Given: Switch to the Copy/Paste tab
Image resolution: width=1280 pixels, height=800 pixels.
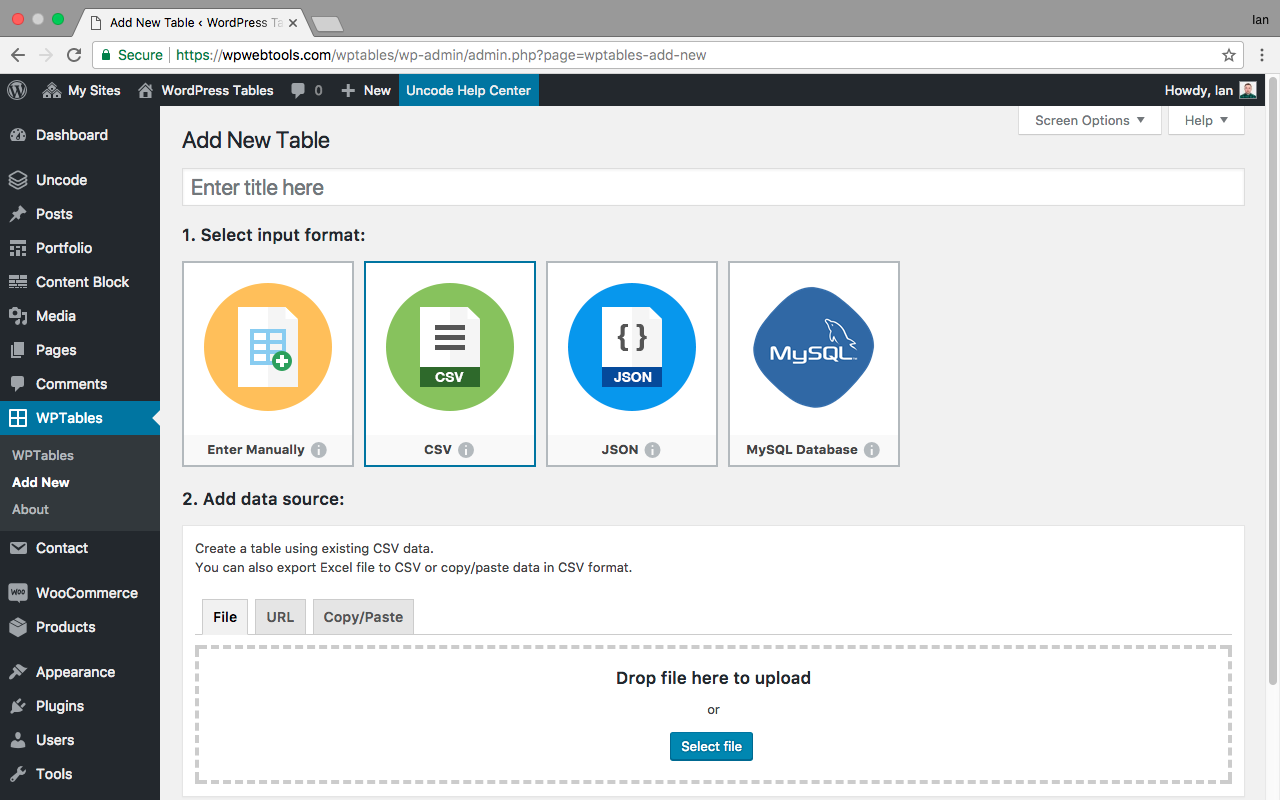Looking at the screenshot, I should (x=363, y=617).
